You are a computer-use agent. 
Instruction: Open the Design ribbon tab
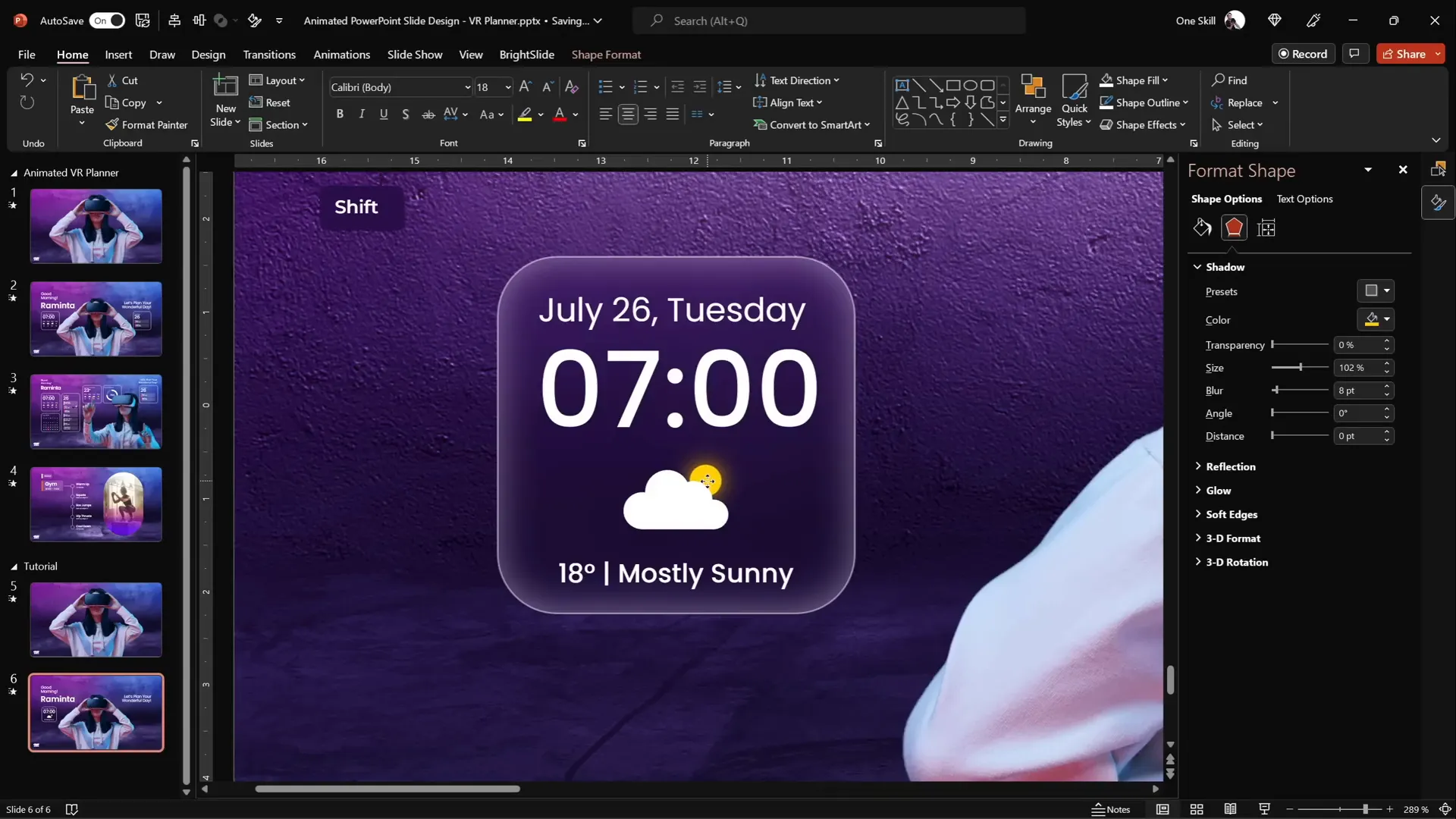tap(209, 55)
